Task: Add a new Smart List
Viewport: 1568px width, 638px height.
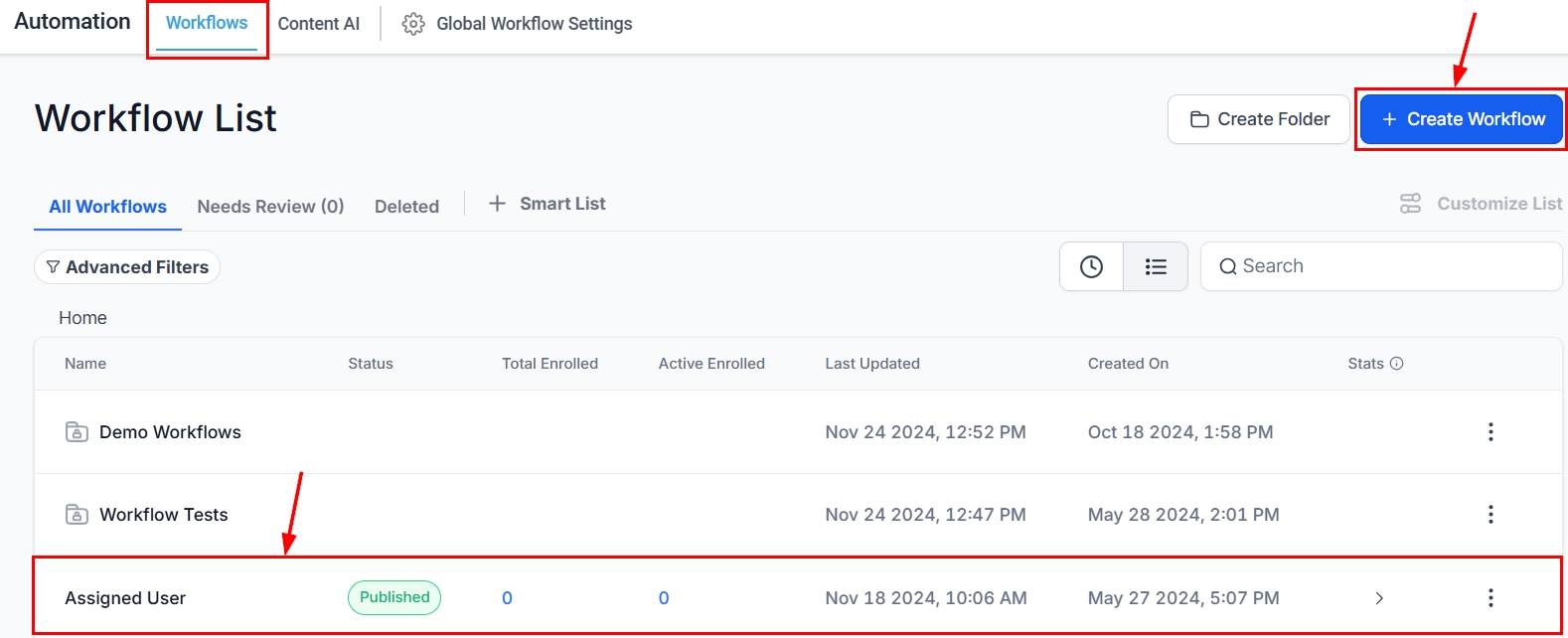Action: click(x=548, y=204)
